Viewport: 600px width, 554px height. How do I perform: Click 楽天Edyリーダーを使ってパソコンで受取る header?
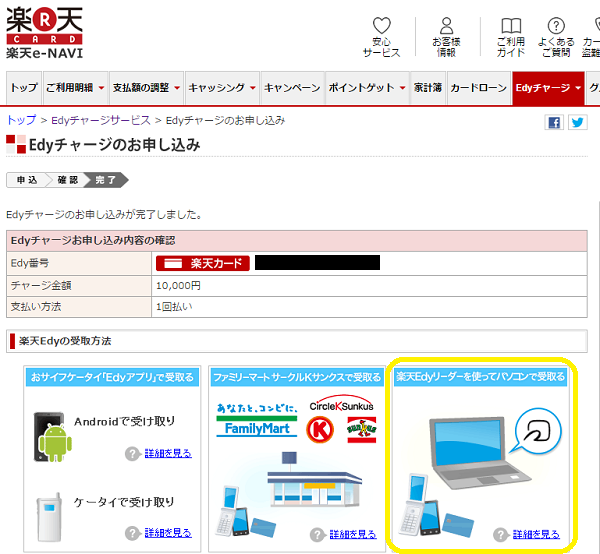(480, 377)
